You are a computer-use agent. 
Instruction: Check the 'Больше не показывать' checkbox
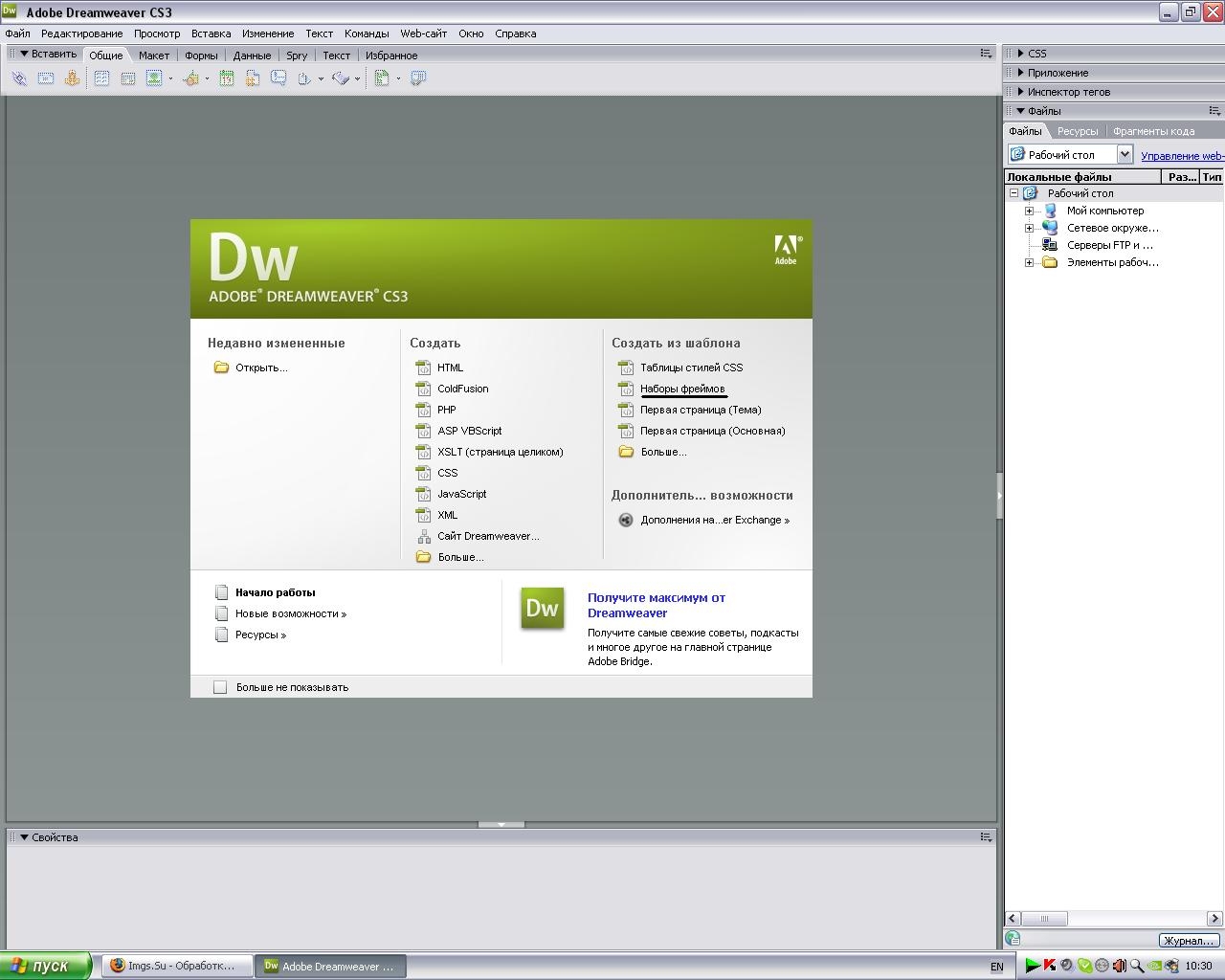pos(220,687)
